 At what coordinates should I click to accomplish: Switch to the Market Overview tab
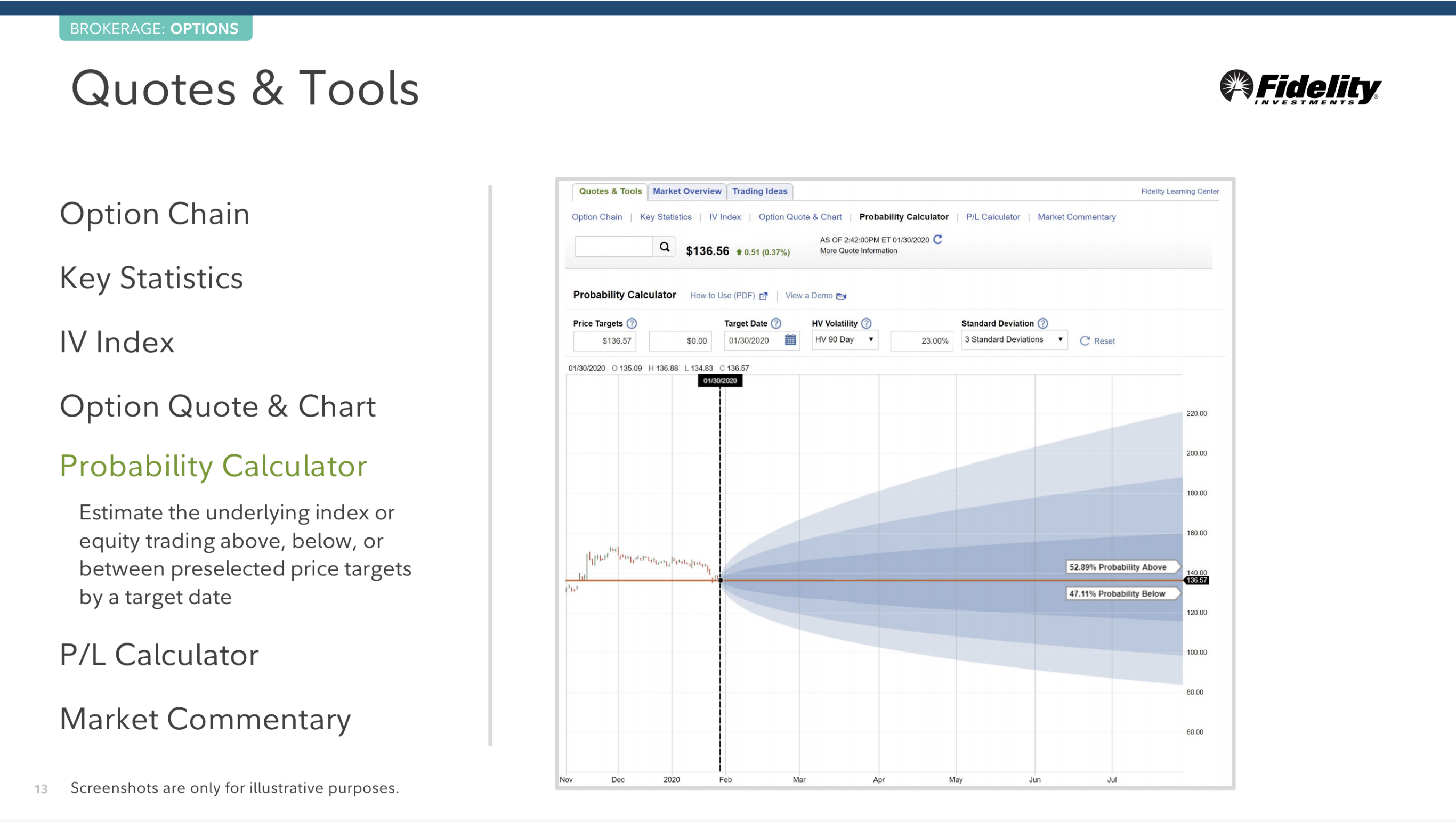click(x=686, y=192)
